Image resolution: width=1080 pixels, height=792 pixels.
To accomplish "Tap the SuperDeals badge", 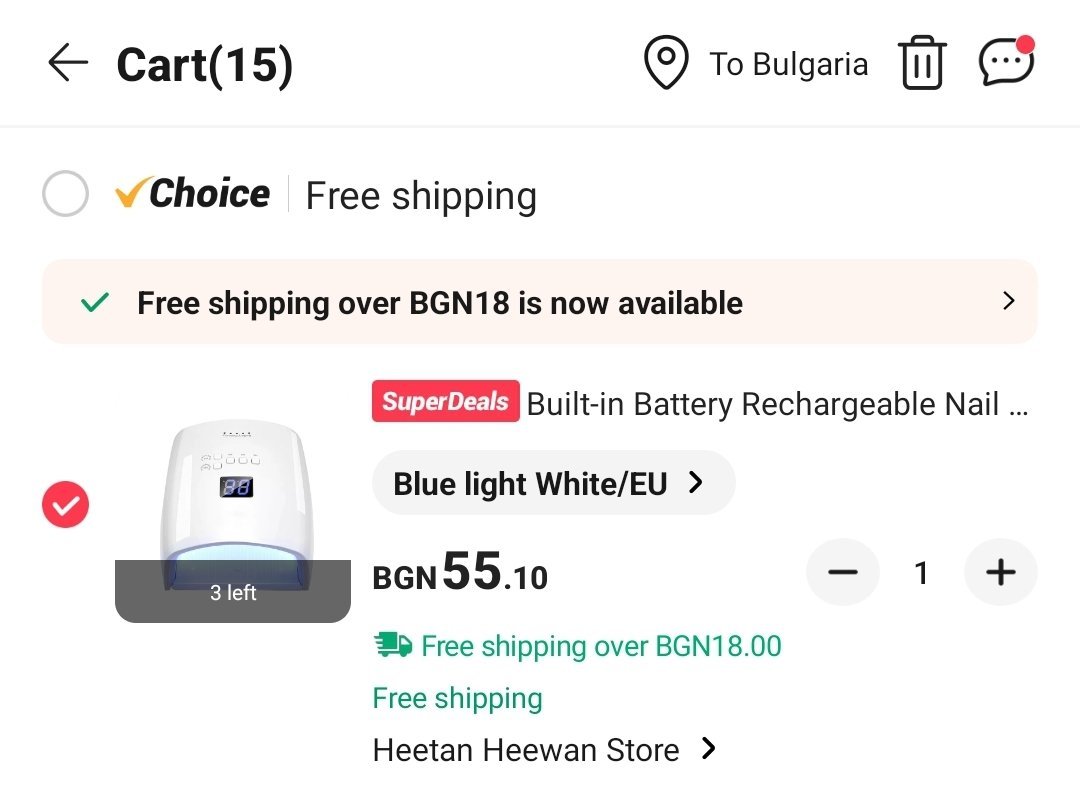I will [445, 402].
